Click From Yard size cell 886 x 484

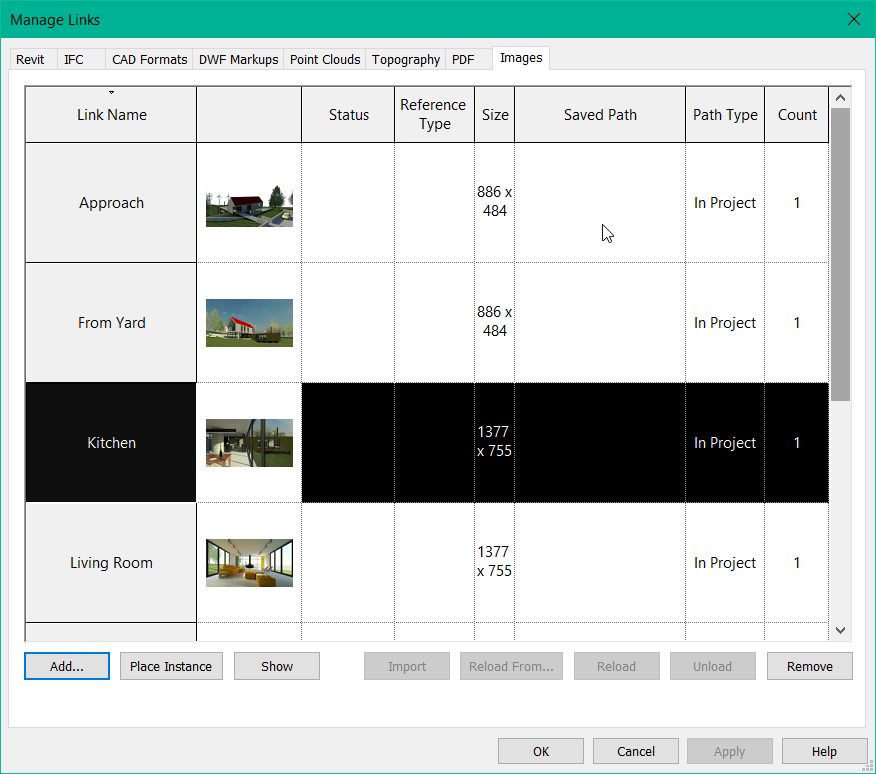tap(494, 321)
